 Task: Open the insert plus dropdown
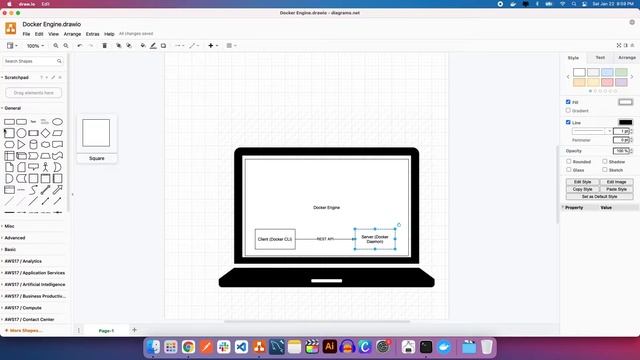[x=213, y=46]
